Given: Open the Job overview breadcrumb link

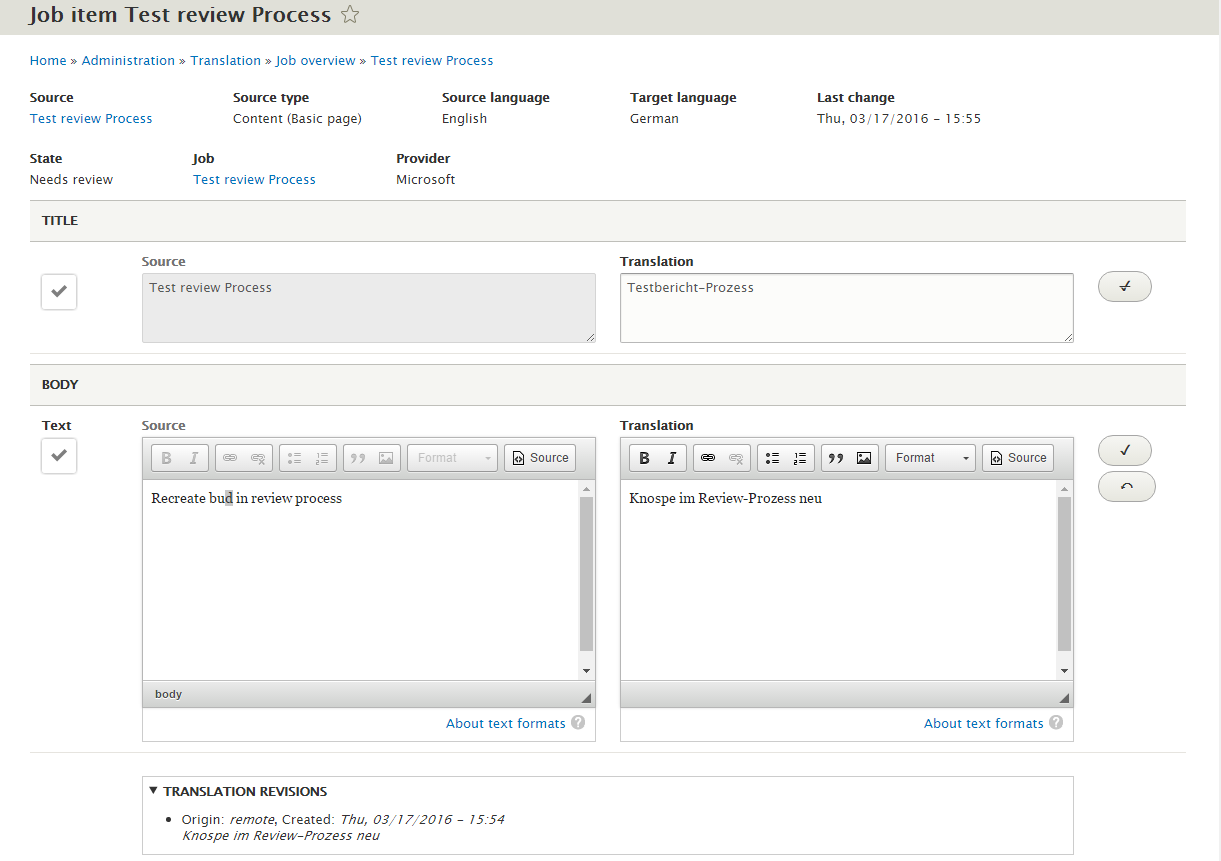Looking at the screenshot, I should tap(315, 60).
